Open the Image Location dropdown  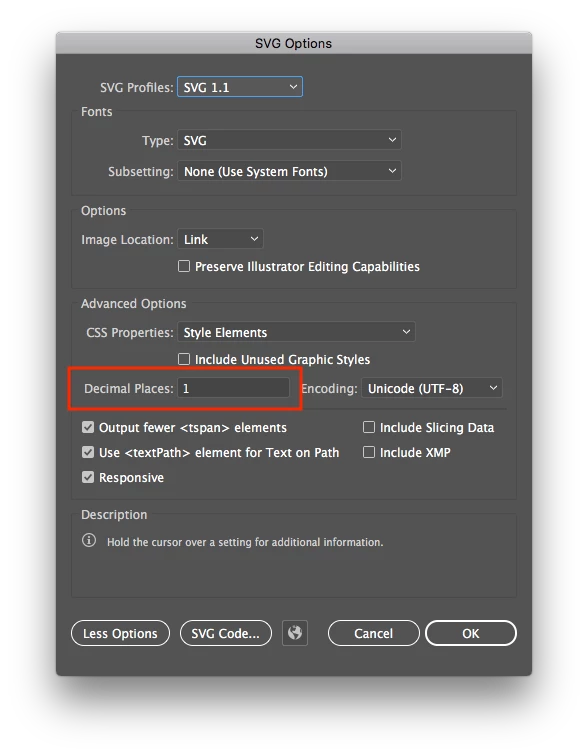coord(220,239)
